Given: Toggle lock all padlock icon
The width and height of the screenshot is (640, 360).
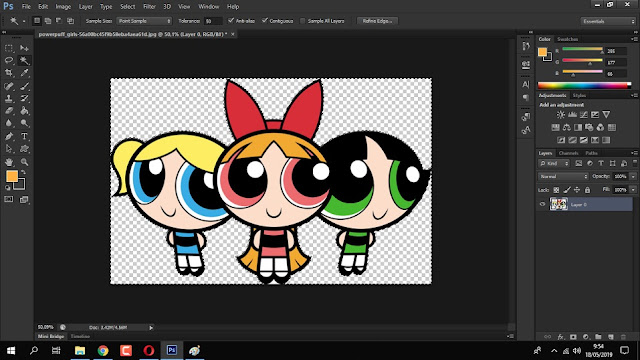Looking at the screenshot, I should point(587,190).
